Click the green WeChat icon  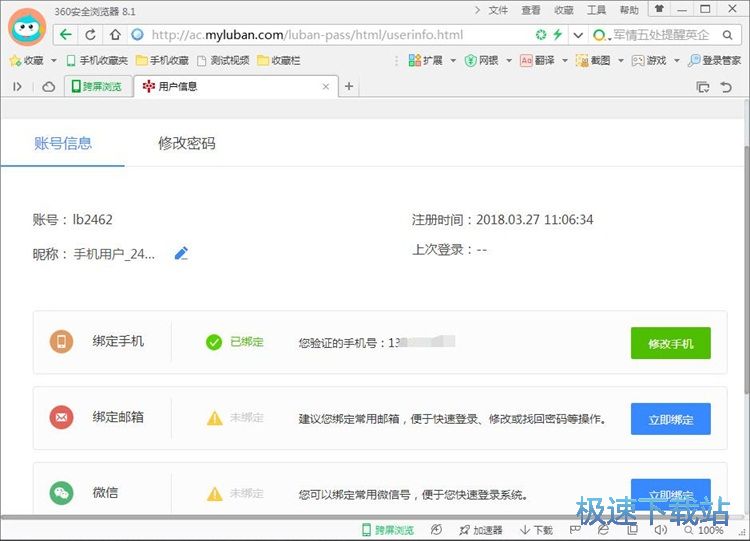pos(62,493)
